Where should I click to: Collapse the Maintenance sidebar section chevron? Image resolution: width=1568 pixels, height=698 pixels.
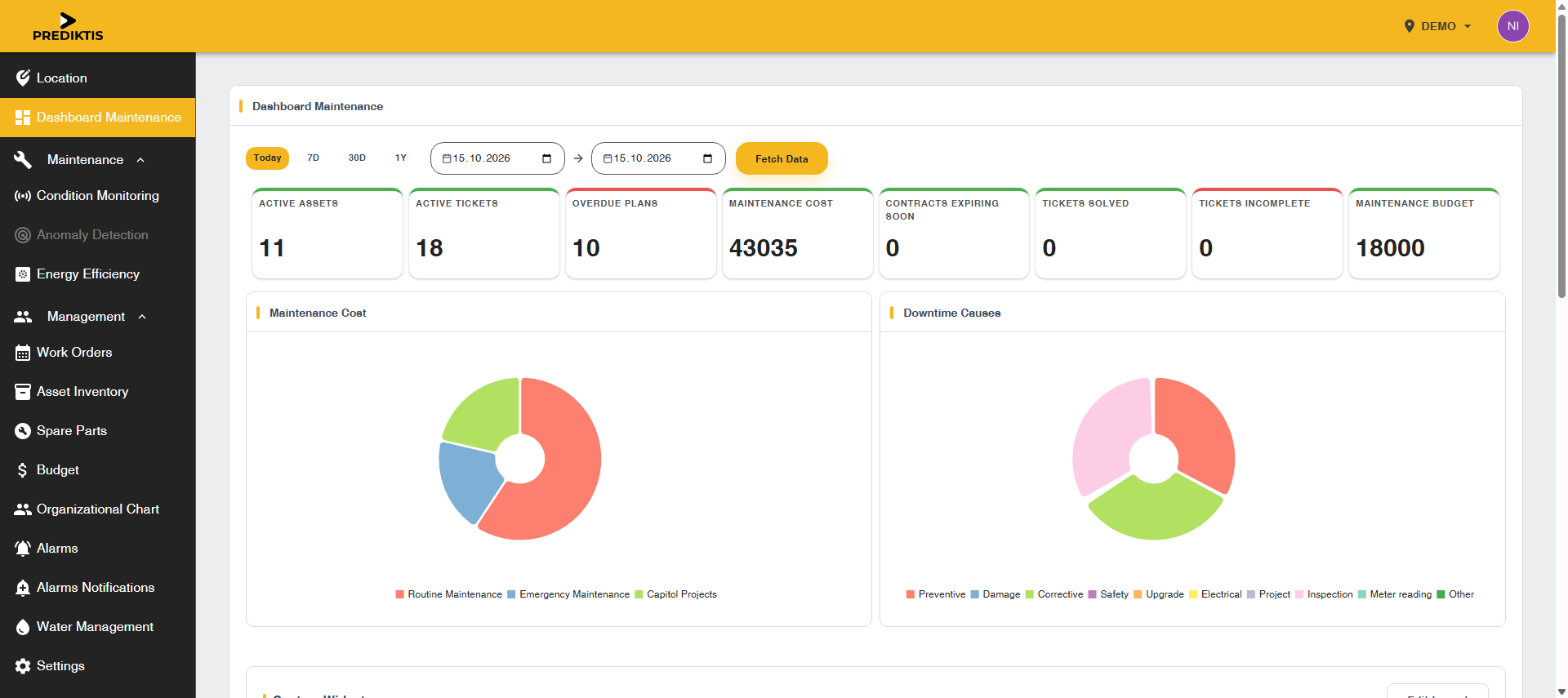(x=140, y=160)
